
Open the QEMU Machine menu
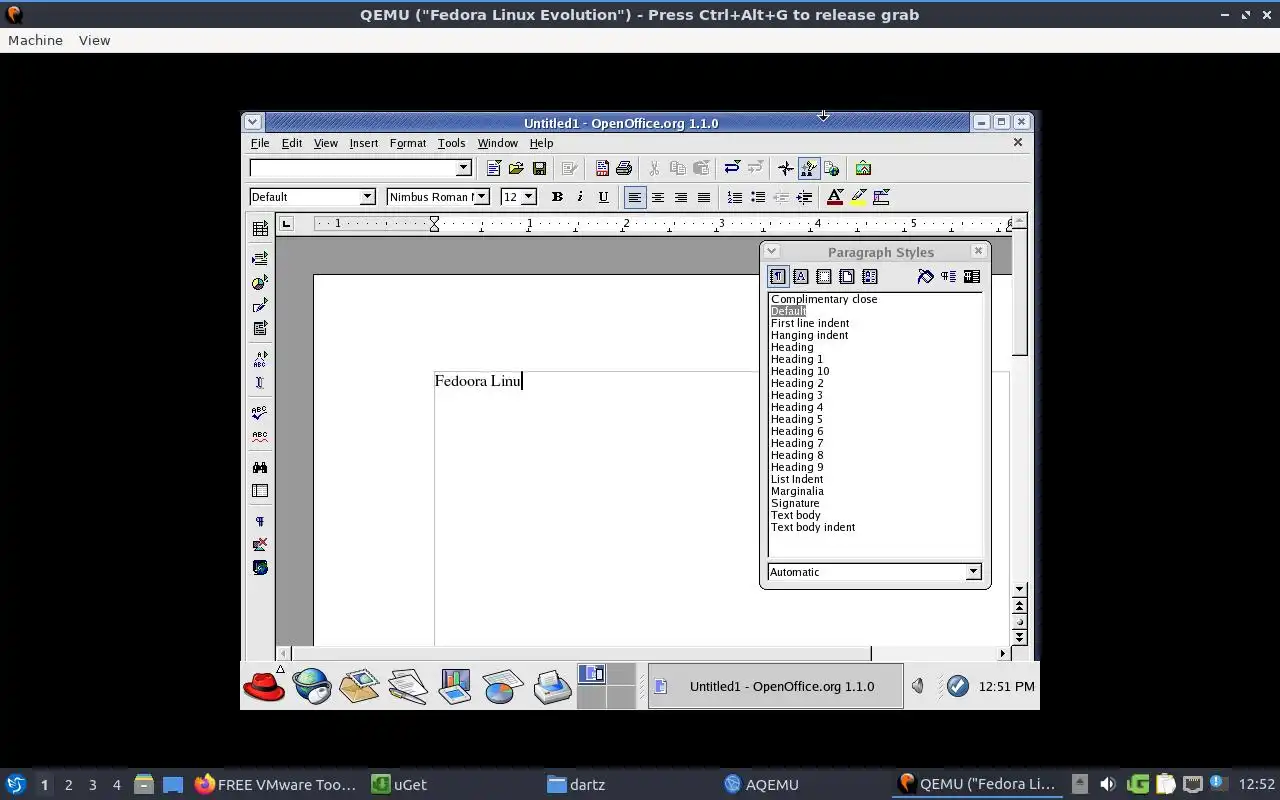tap(35, 40)
